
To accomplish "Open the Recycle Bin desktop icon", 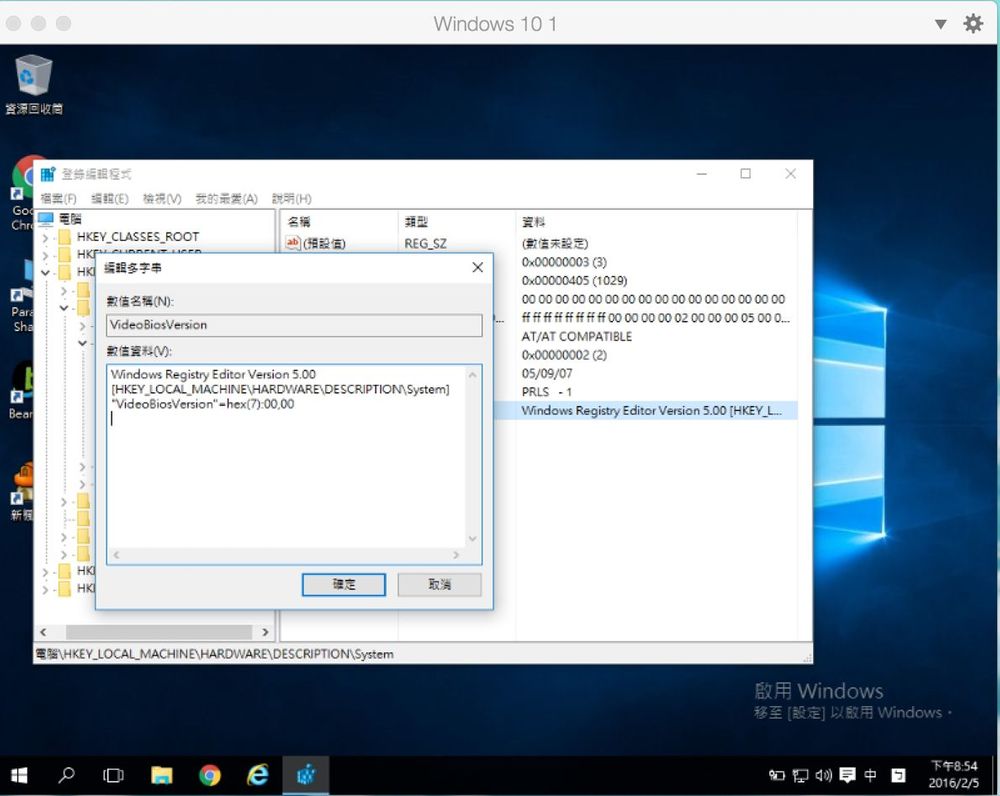I will tap(33, 76).
